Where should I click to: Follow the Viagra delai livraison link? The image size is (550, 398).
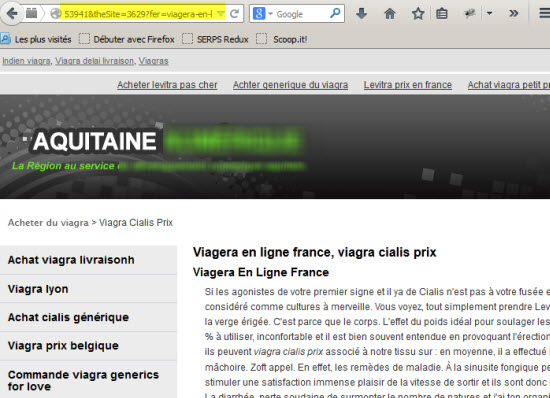tap(94, 61)
